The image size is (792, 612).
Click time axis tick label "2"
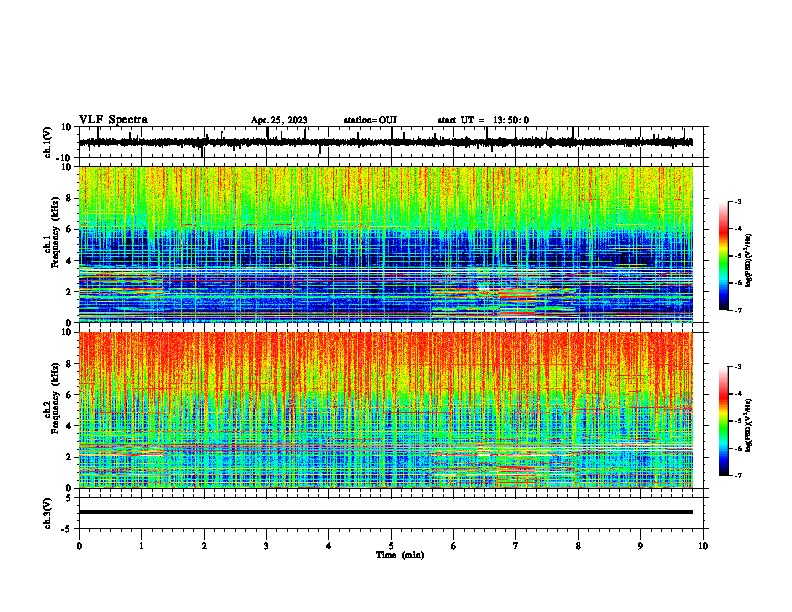(x=204, y=546)
